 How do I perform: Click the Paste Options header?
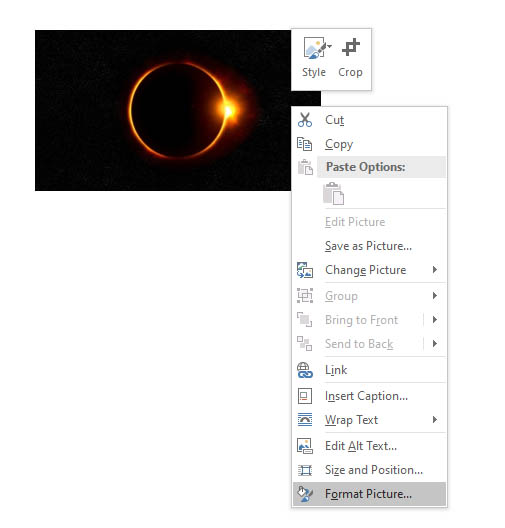click(x=381, y=167)
